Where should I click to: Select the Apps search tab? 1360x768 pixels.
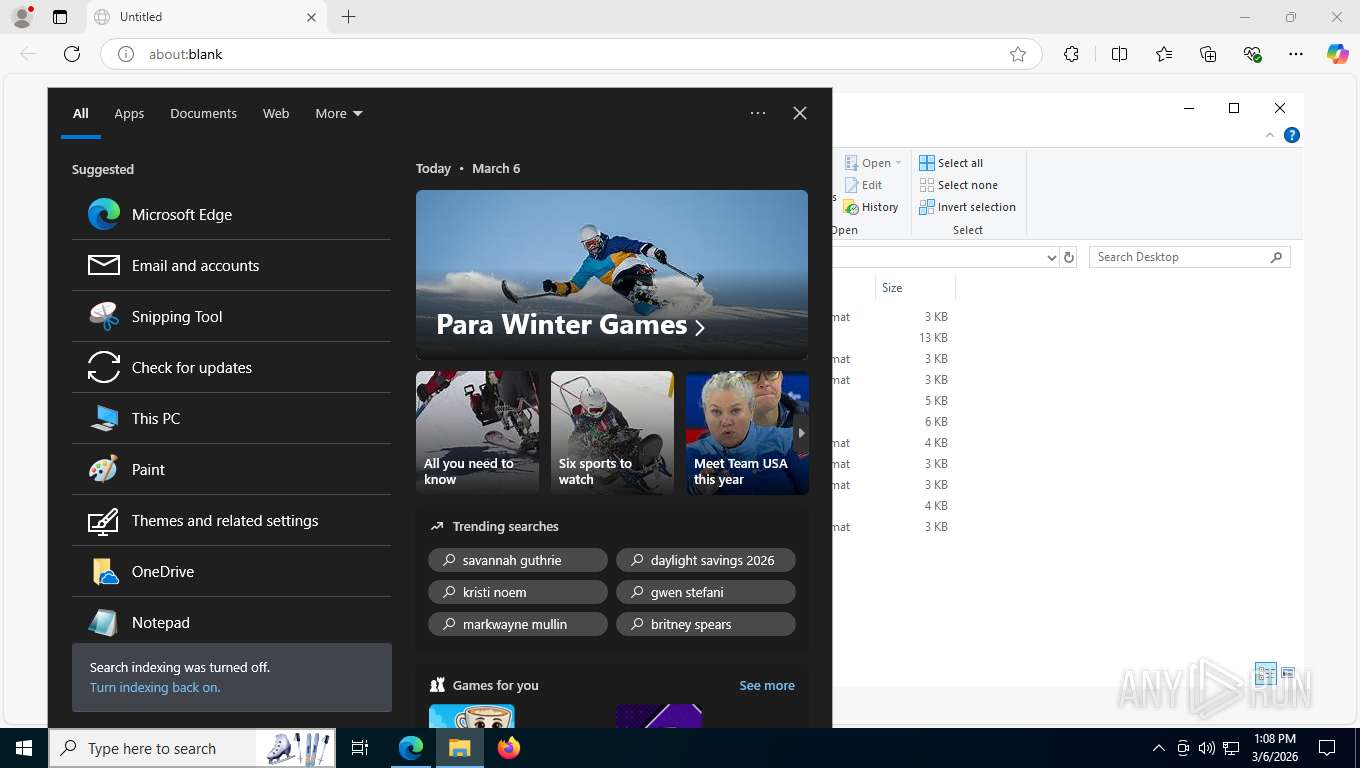click(x=129, y=113)
